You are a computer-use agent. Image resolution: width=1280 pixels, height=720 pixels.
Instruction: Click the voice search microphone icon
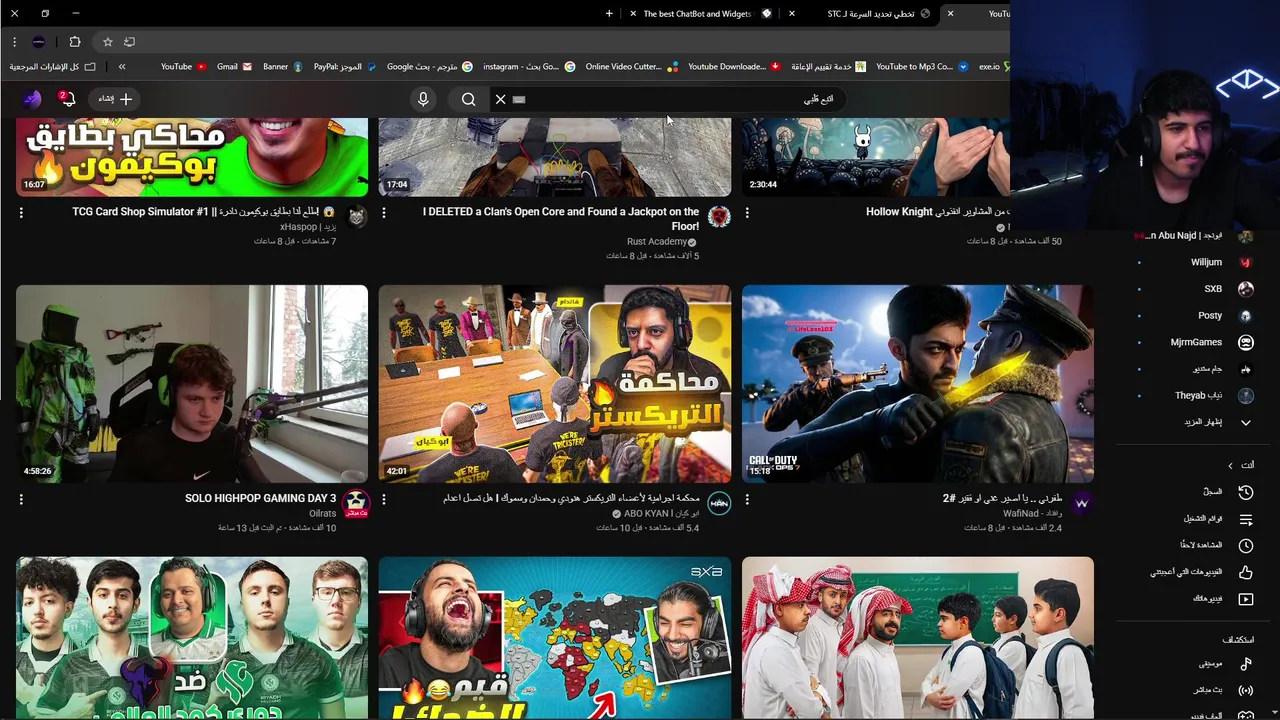423,99
